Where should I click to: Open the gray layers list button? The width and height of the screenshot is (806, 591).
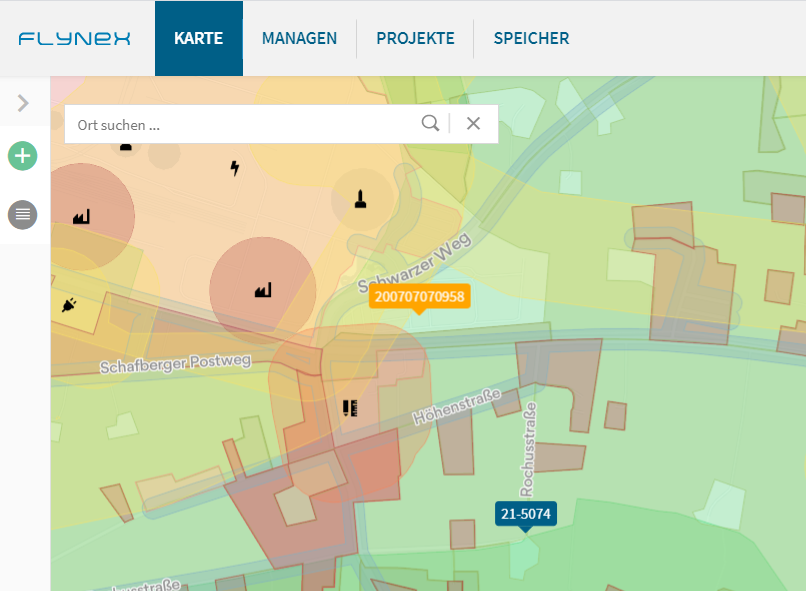point(23,214)
